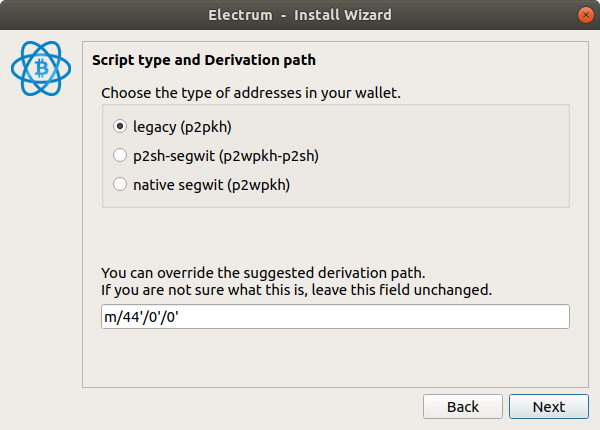600x430 pixels.
Task: Close the Install Wizard window
Action: coord(585,15)
